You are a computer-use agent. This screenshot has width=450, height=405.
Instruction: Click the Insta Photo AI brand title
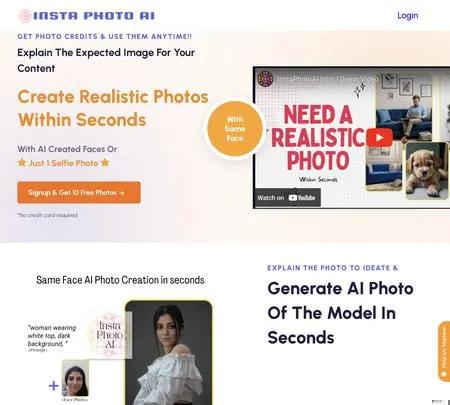(94, 16)
